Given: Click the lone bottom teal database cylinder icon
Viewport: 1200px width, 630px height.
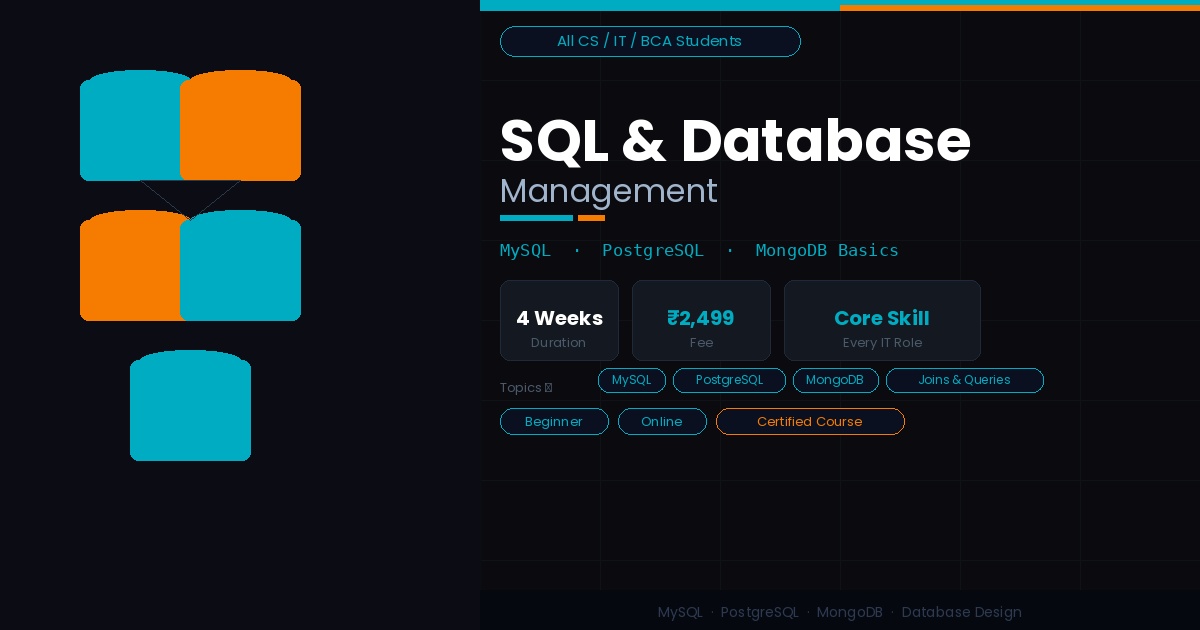Looking at the screenshot, I should (x=190, y=405).
